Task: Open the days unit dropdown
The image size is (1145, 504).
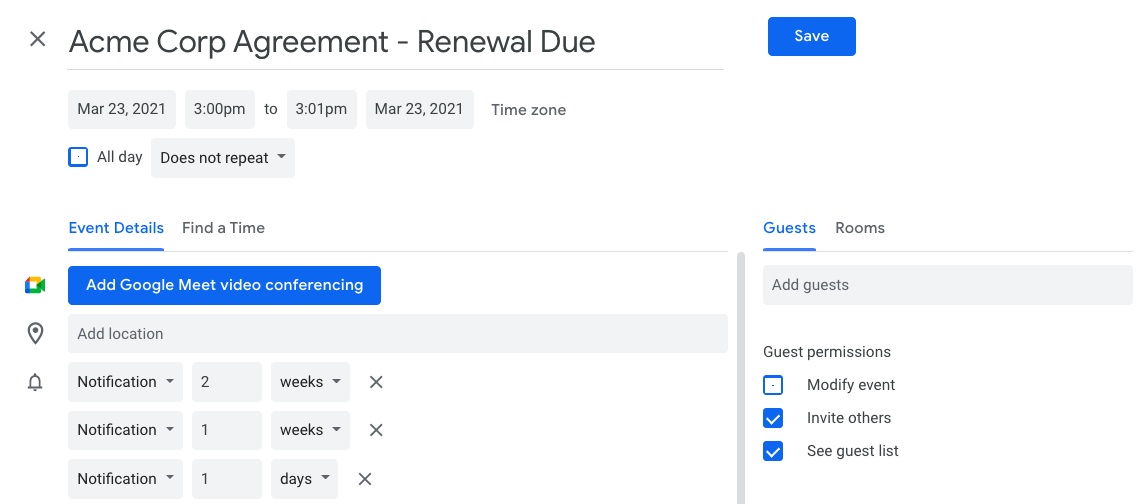Action: 305,479
